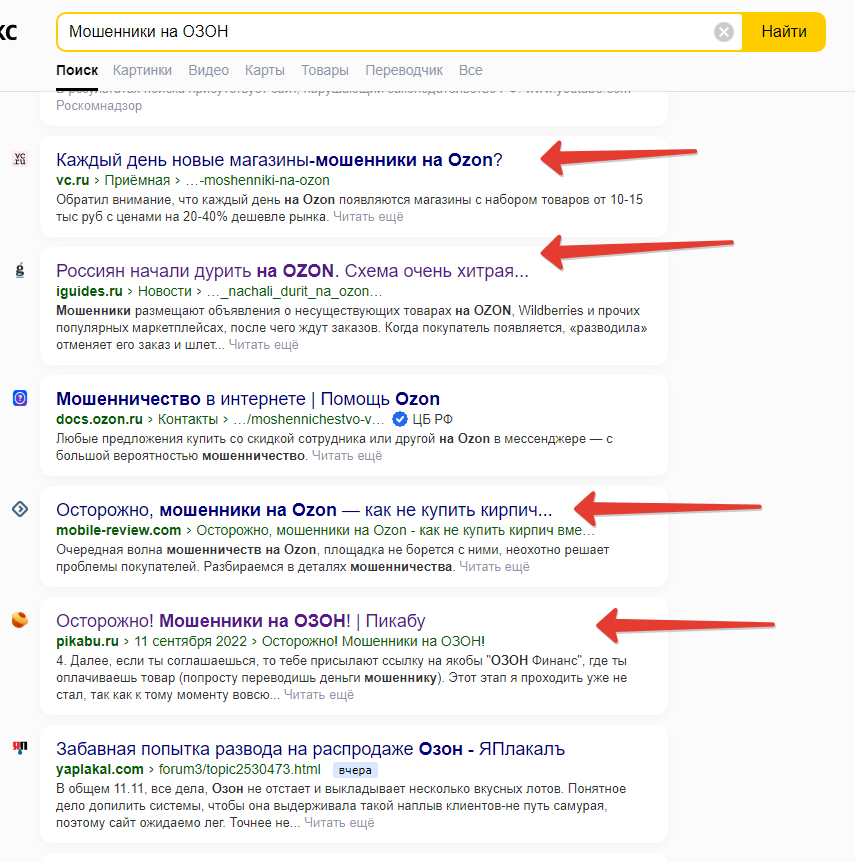Open the Видео tab
This screenshot has width=855, height=862.
208,70
